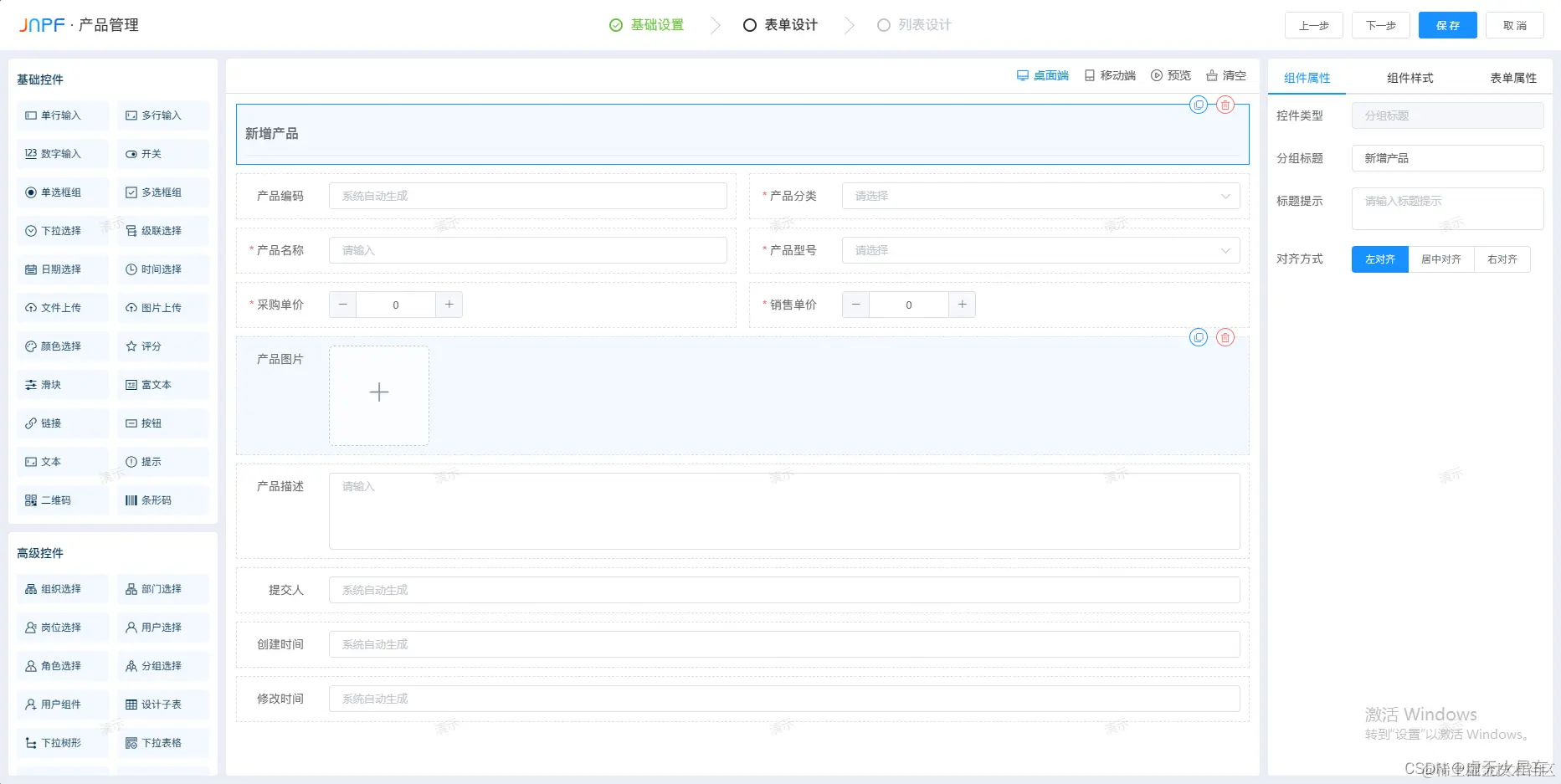The height and width of the screenshot is (784, 1561).
Task: Select the 用户选择 control
Action: (163, 628)
